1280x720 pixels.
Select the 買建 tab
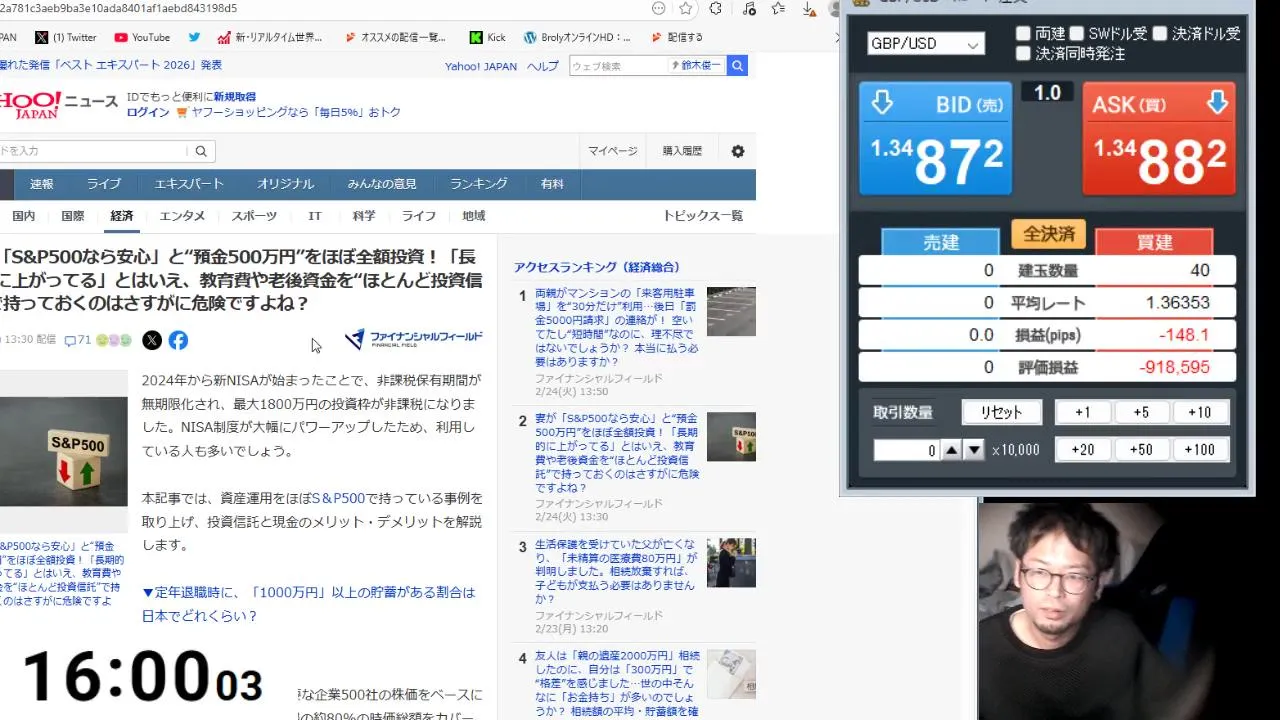[1154, 242]
